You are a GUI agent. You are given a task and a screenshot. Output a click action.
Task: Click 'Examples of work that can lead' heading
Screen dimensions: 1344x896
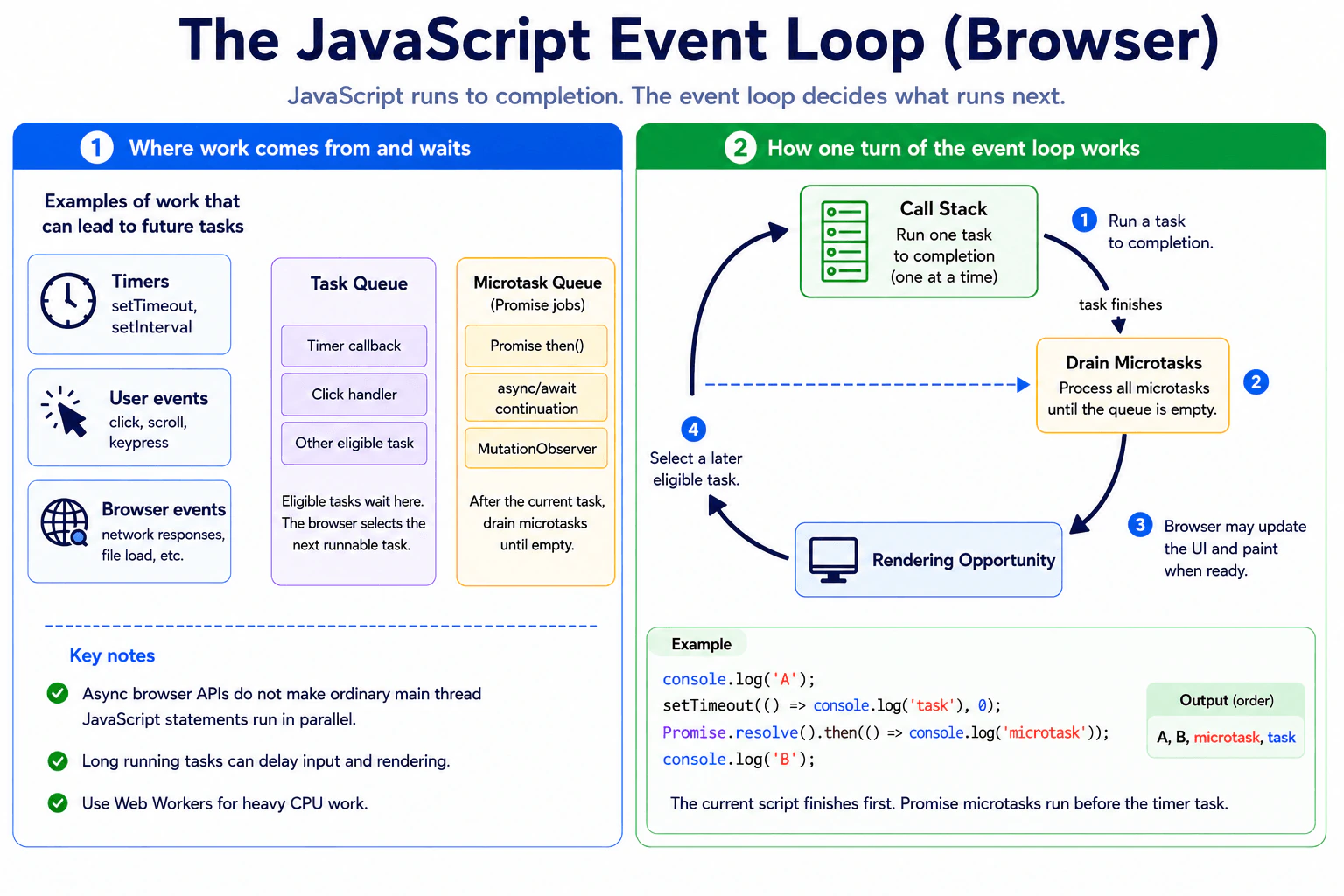[x=143, y=213]
